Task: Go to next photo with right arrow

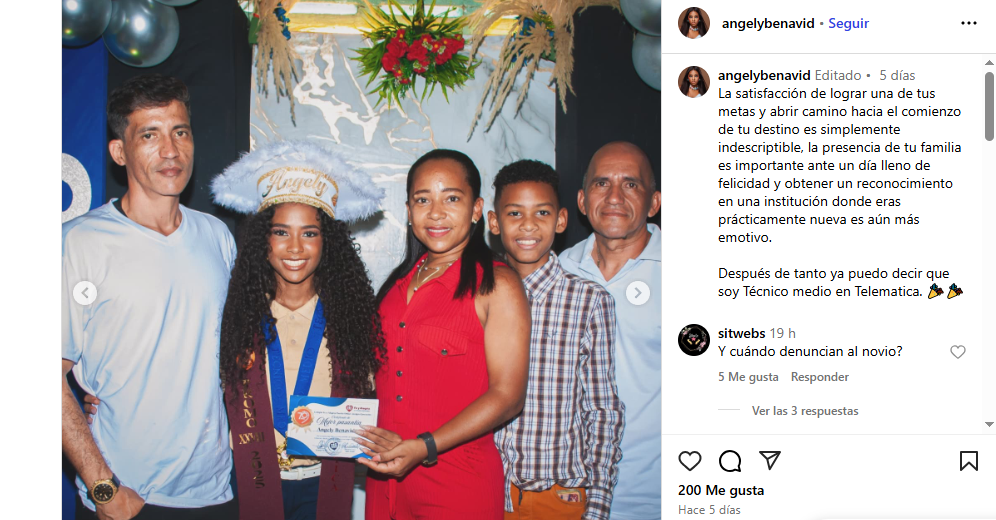Action: (x=638, y=293)
